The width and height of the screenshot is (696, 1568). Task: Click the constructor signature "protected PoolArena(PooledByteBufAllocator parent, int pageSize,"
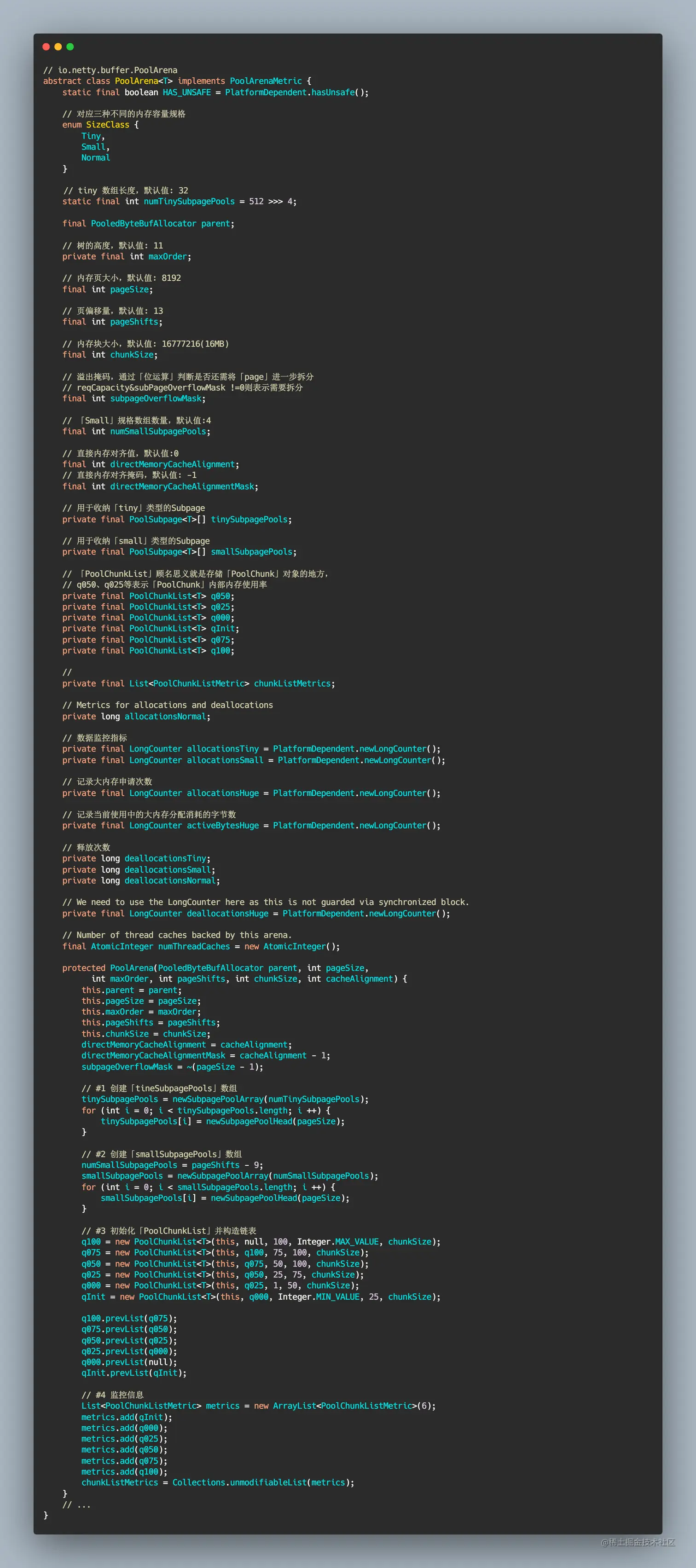(215, 968)
